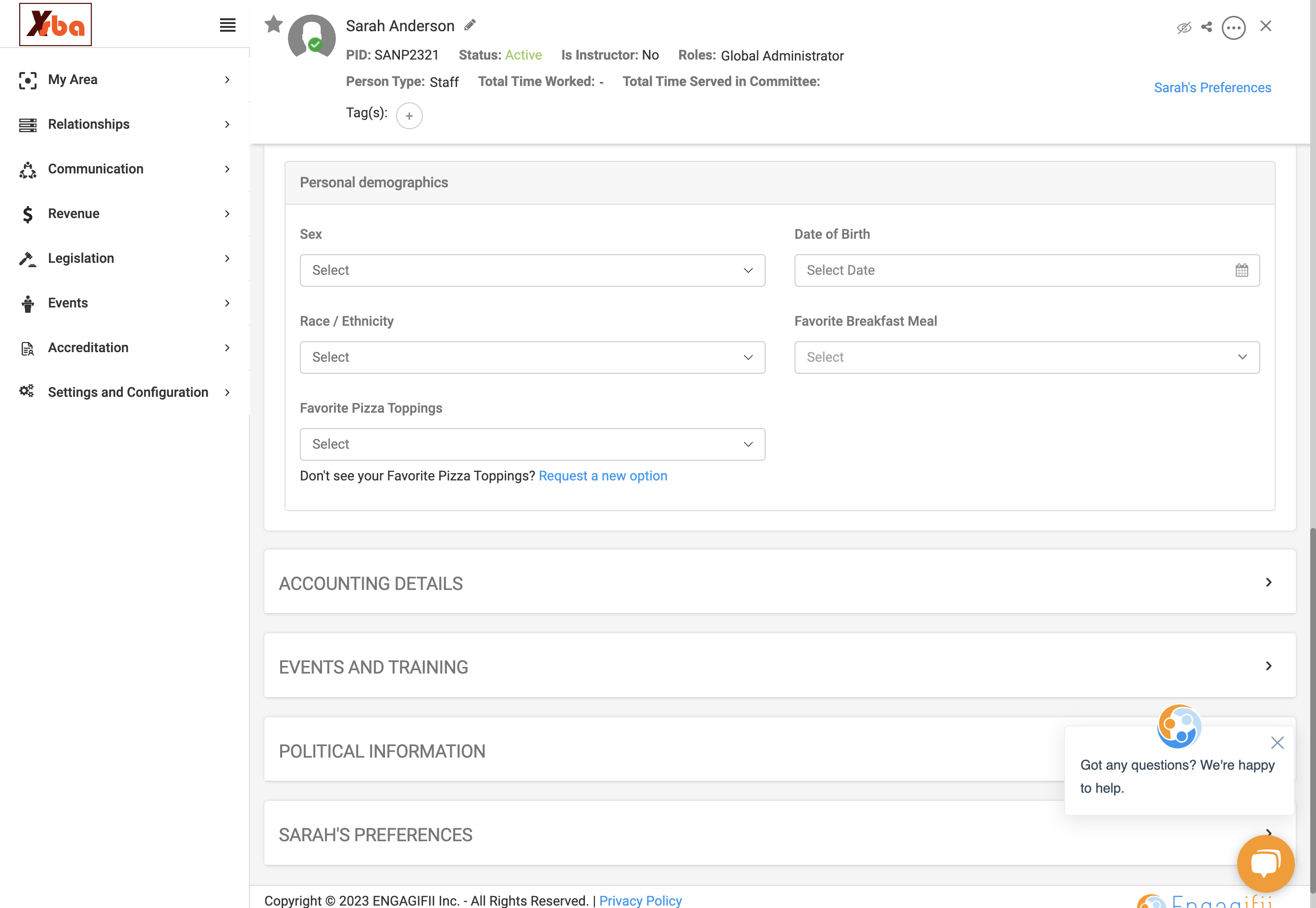The height and width of the screenshot is (908, 1316).
Task: Add a tag with the plus button
Action: pyautogui.click(x=409, y=116)
